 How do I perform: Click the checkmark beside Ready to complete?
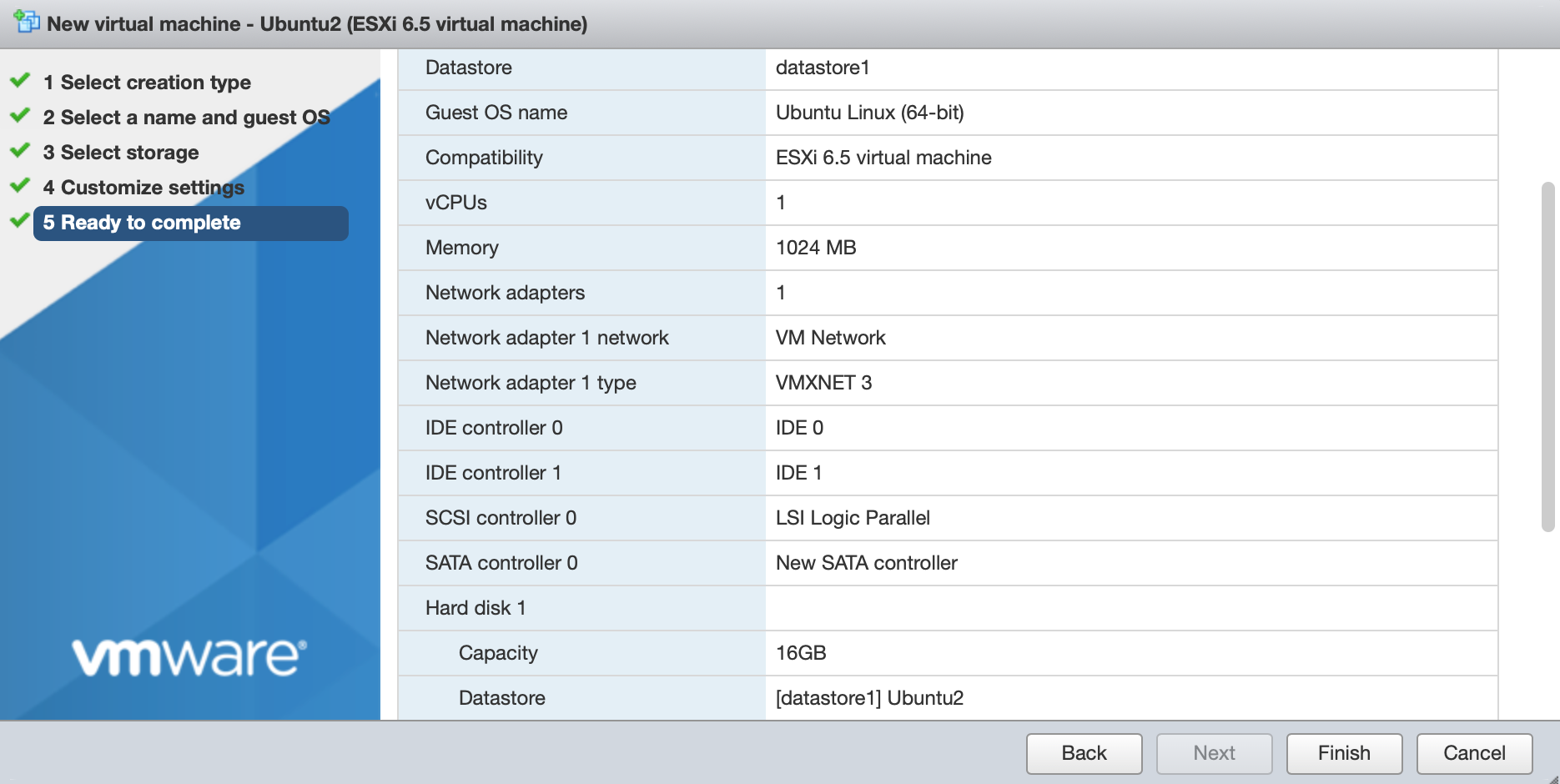tap(20, 221)
